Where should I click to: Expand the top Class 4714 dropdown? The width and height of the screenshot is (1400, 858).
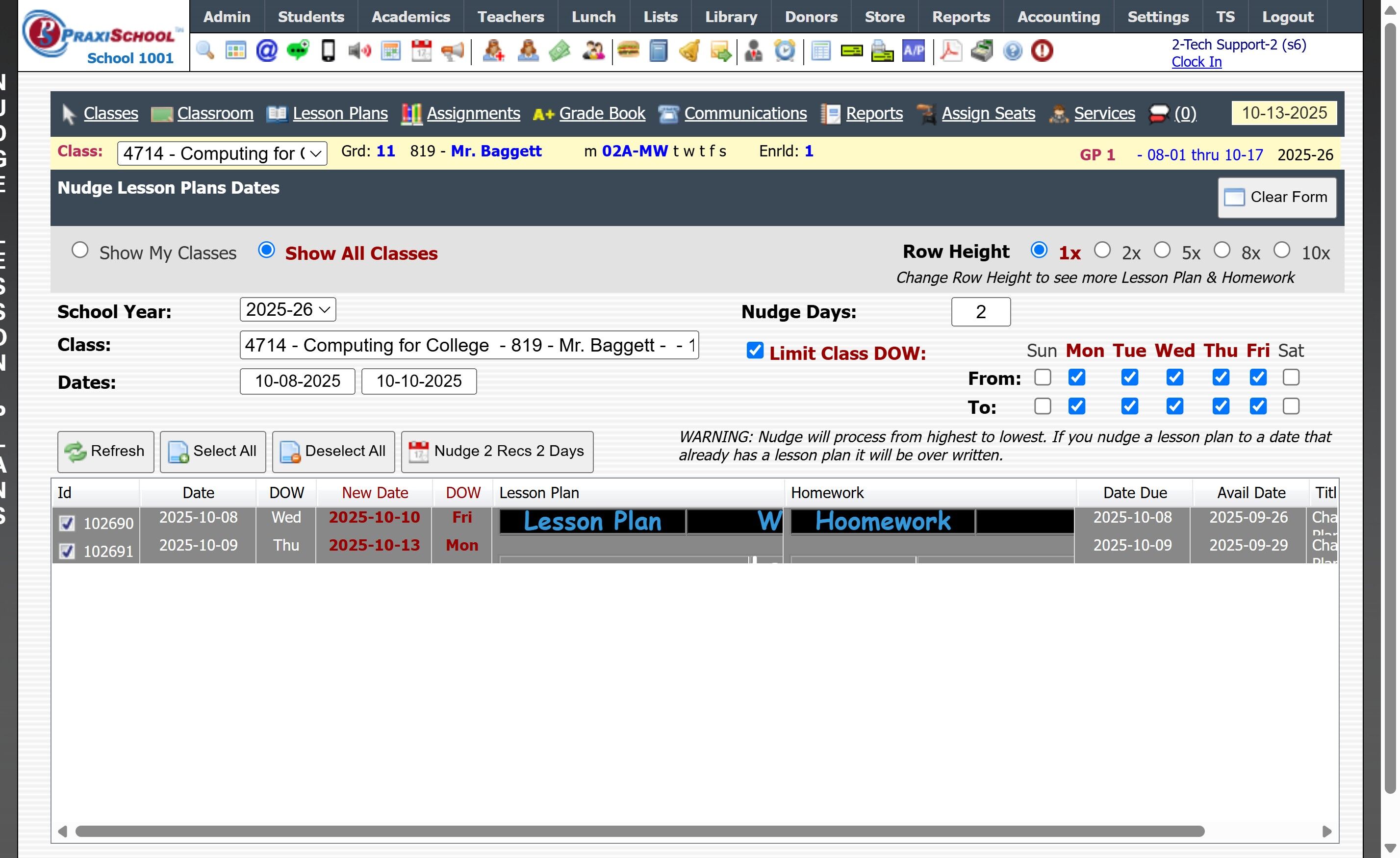point(222,153)
